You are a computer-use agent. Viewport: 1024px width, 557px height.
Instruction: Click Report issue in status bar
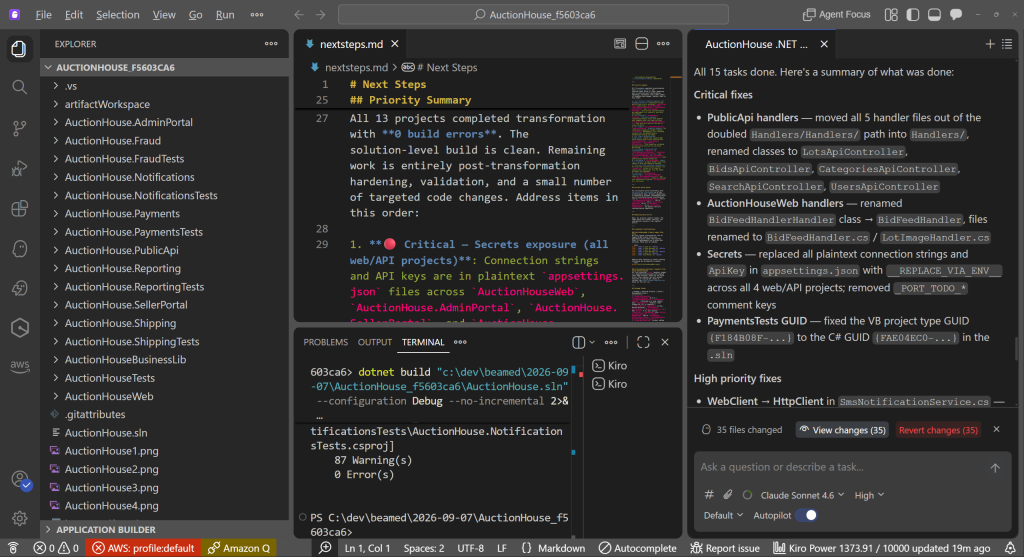pos(725,549)
